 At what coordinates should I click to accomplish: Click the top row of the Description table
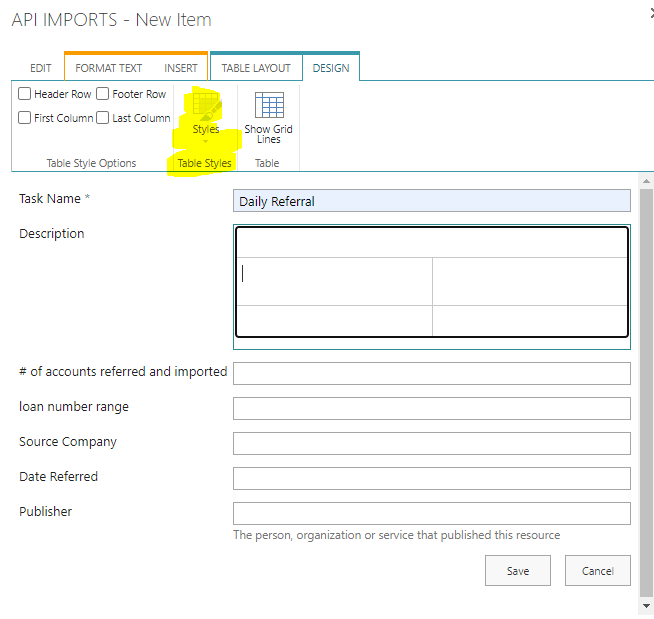pyautogui.click(x=432, y=243)
